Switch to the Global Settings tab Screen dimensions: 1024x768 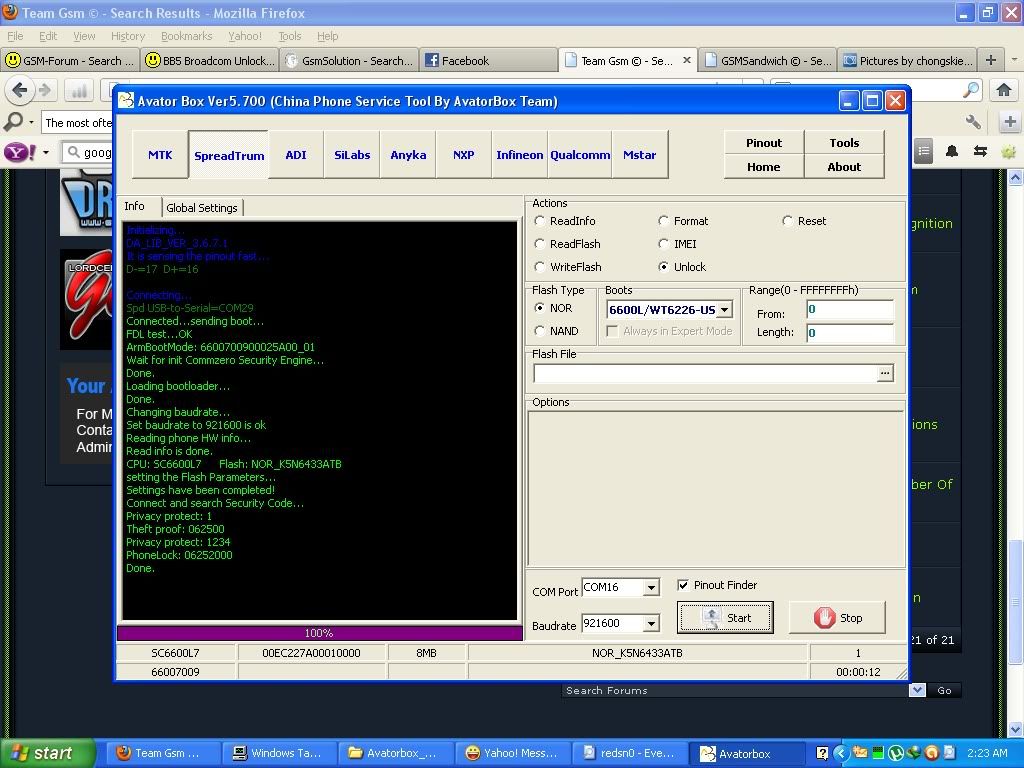202,208
